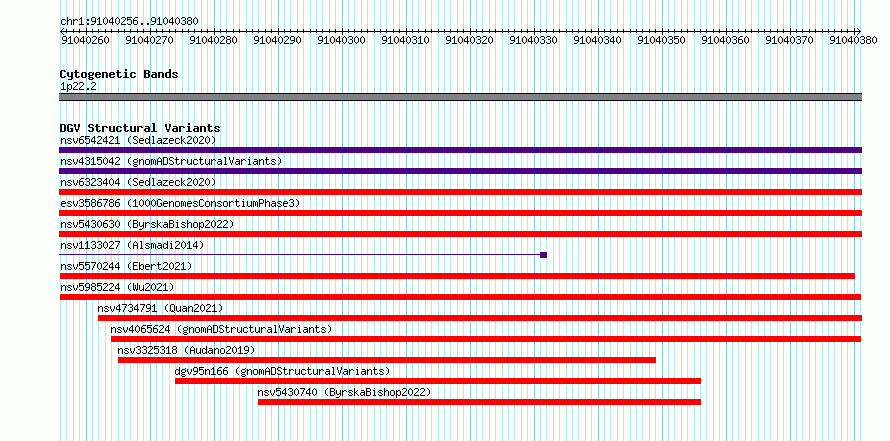890x441 pixels.
Task: Click the red bar for nsv5430740
Action: tap(479, 402)
